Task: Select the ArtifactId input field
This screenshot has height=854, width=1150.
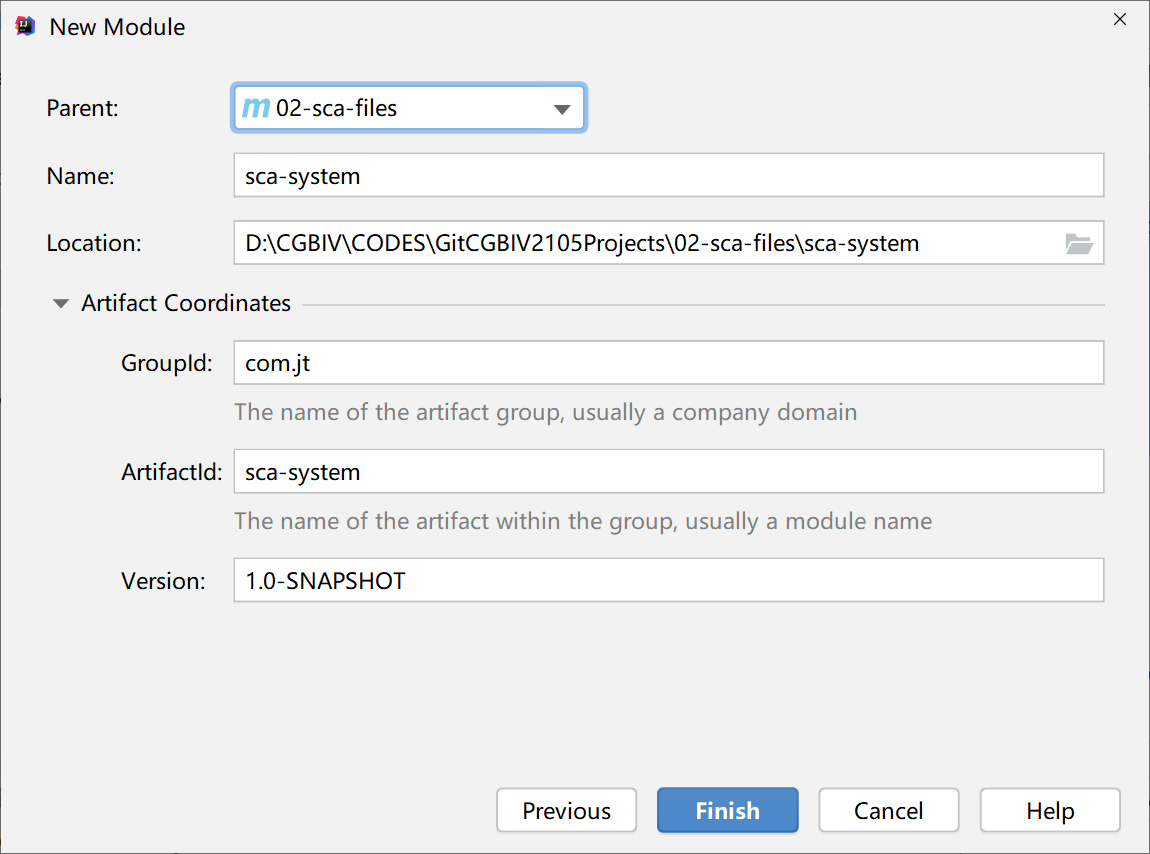Action: [668, 471]
